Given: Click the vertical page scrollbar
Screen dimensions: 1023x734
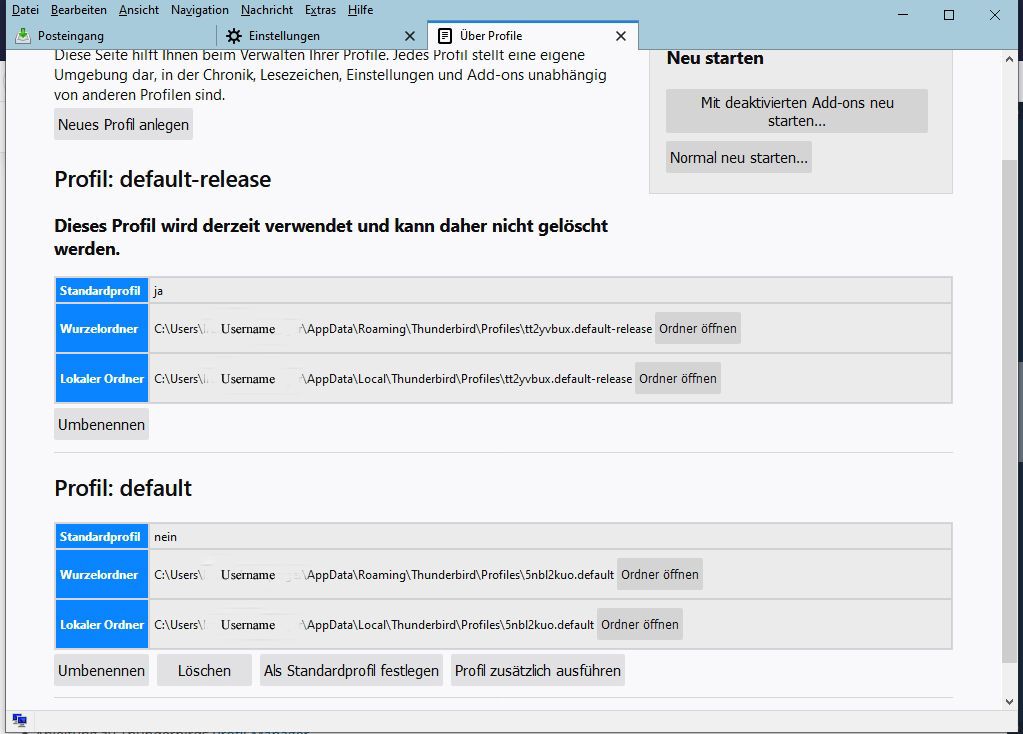Looking at the screenshot, I should pyautogui.click(x=1010, y=400).
